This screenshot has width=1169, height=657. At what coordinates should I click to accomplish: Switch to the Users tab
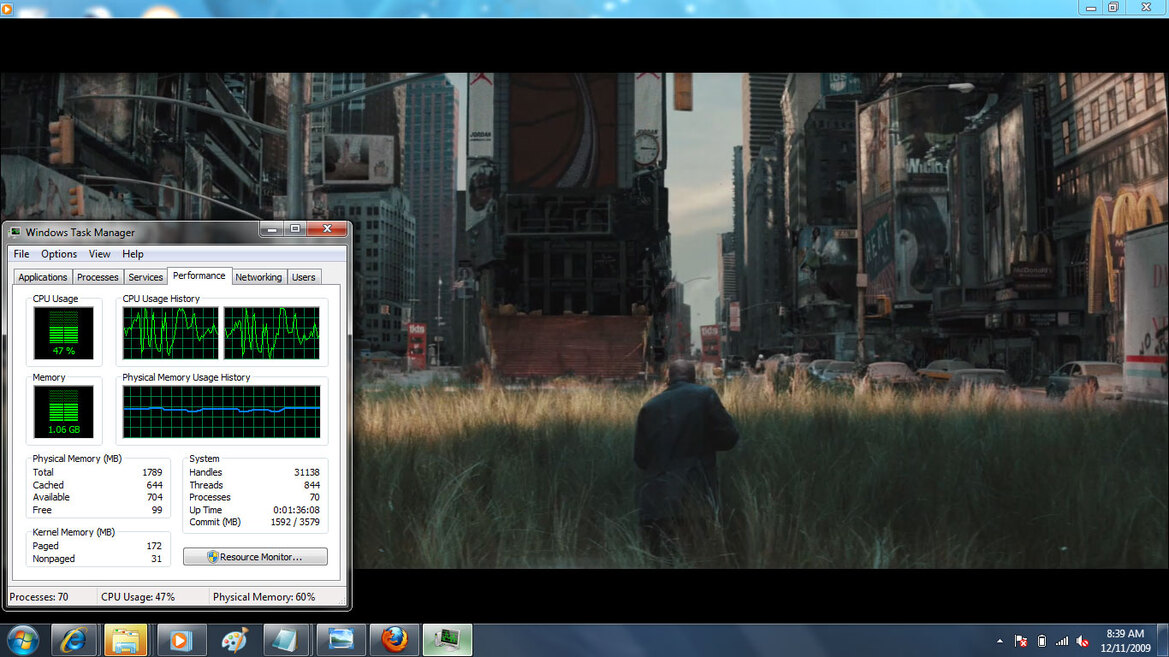(303, 277)
